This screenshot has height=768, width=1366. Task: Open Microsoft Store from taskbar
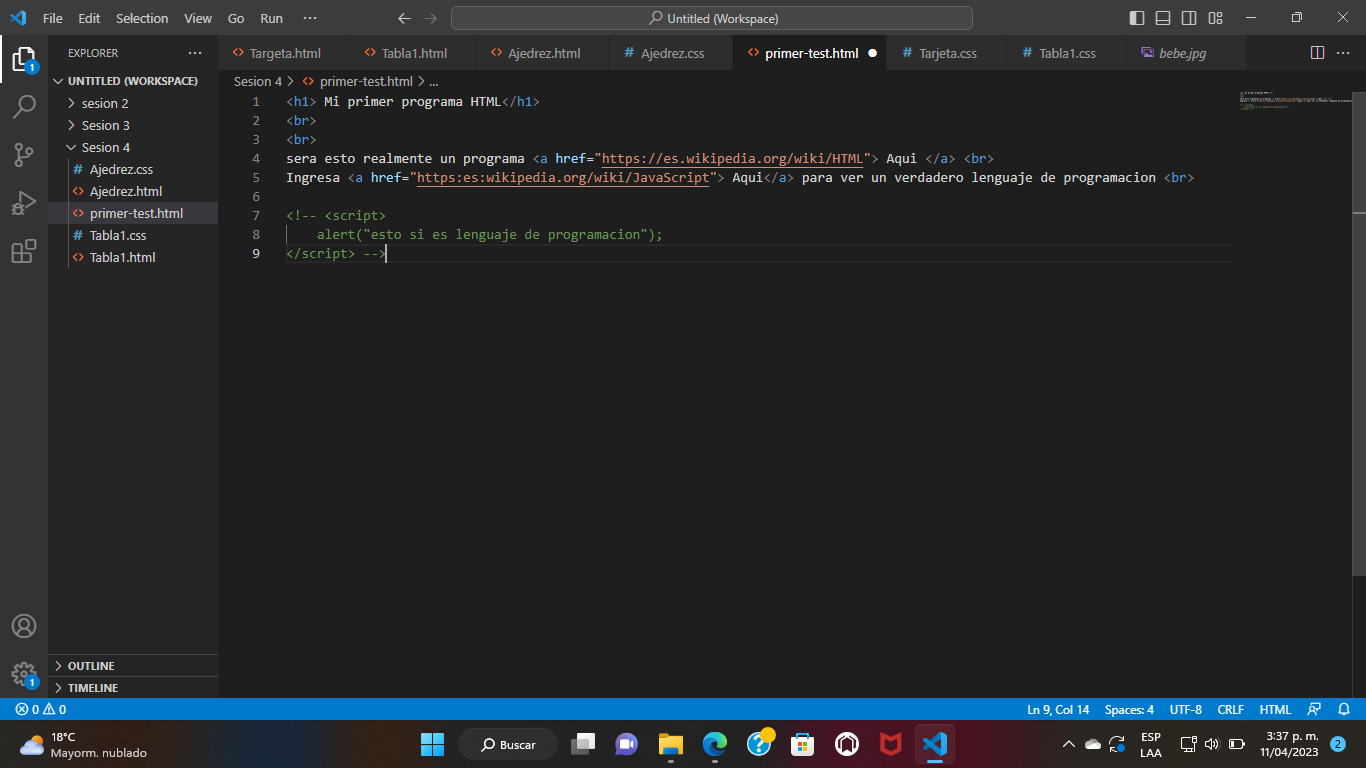pyautogui.click(x=803, y=744)
